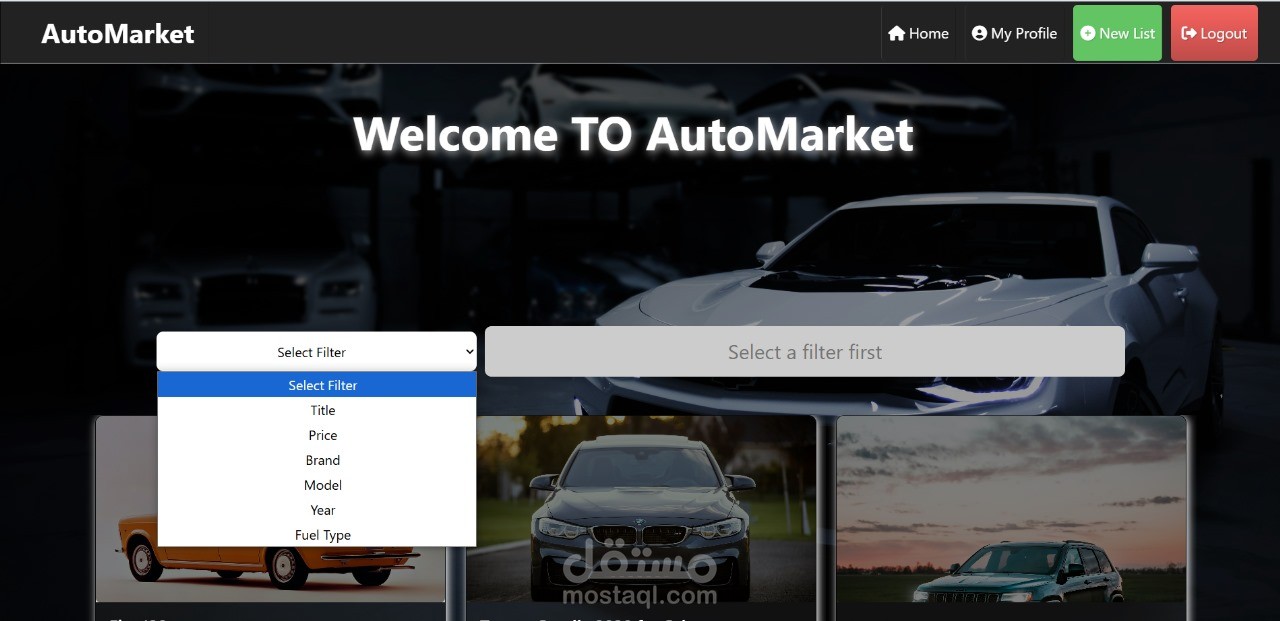The height and width of the screenshot is (621, 1280).
Task: Click the plus icon on New List
Action: pyautogui.click(x=1088, y=33)
